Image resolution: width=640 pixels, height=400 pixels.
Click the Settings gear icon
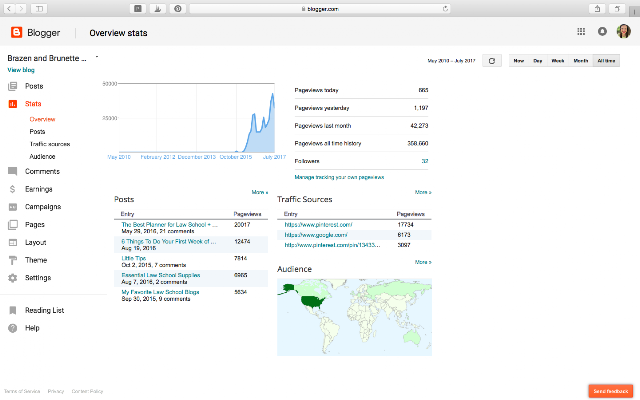[13, 278]
